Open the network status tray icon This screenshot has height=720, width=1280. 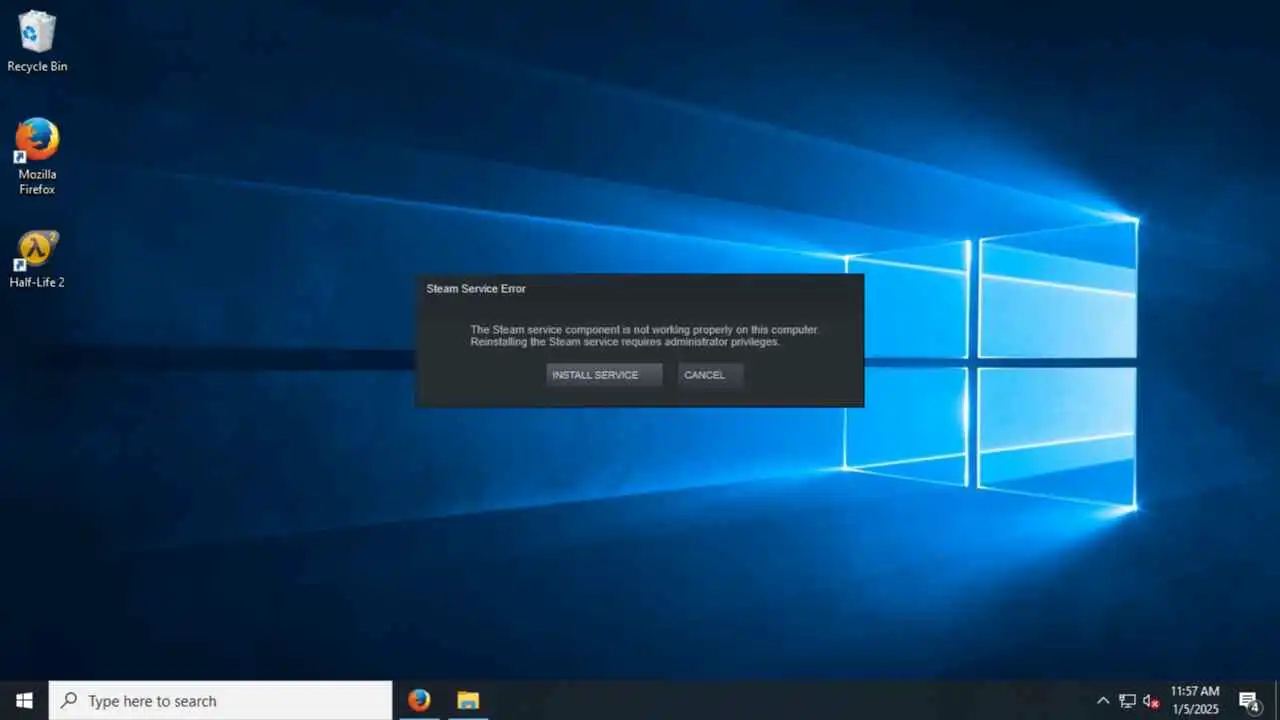coord(1127,701)
